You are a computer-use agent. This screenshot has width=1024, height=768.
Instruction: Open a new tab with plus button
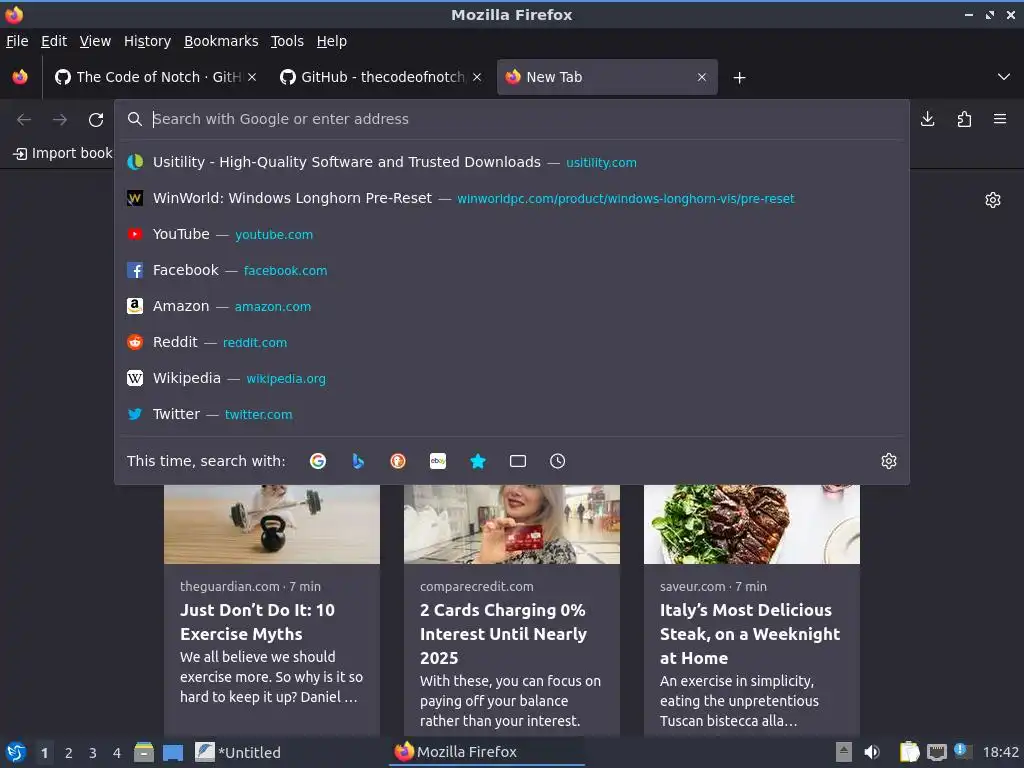pos(739,78)
